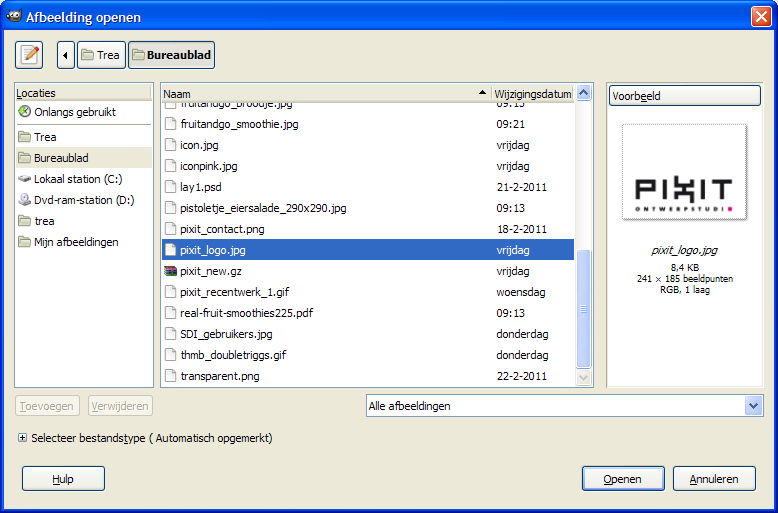Image resolution: width=778 pixels, height=513 pixels.
Task: Select pistoletje_eiersalade_290x290.jpg file
Action: click(x=368, y=208)
